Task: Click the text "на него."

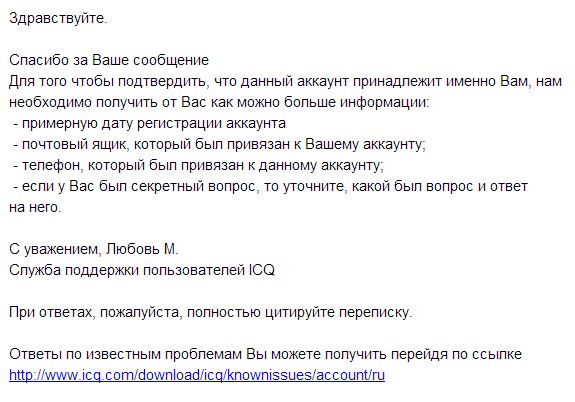Action: click(x=35, y=208)
